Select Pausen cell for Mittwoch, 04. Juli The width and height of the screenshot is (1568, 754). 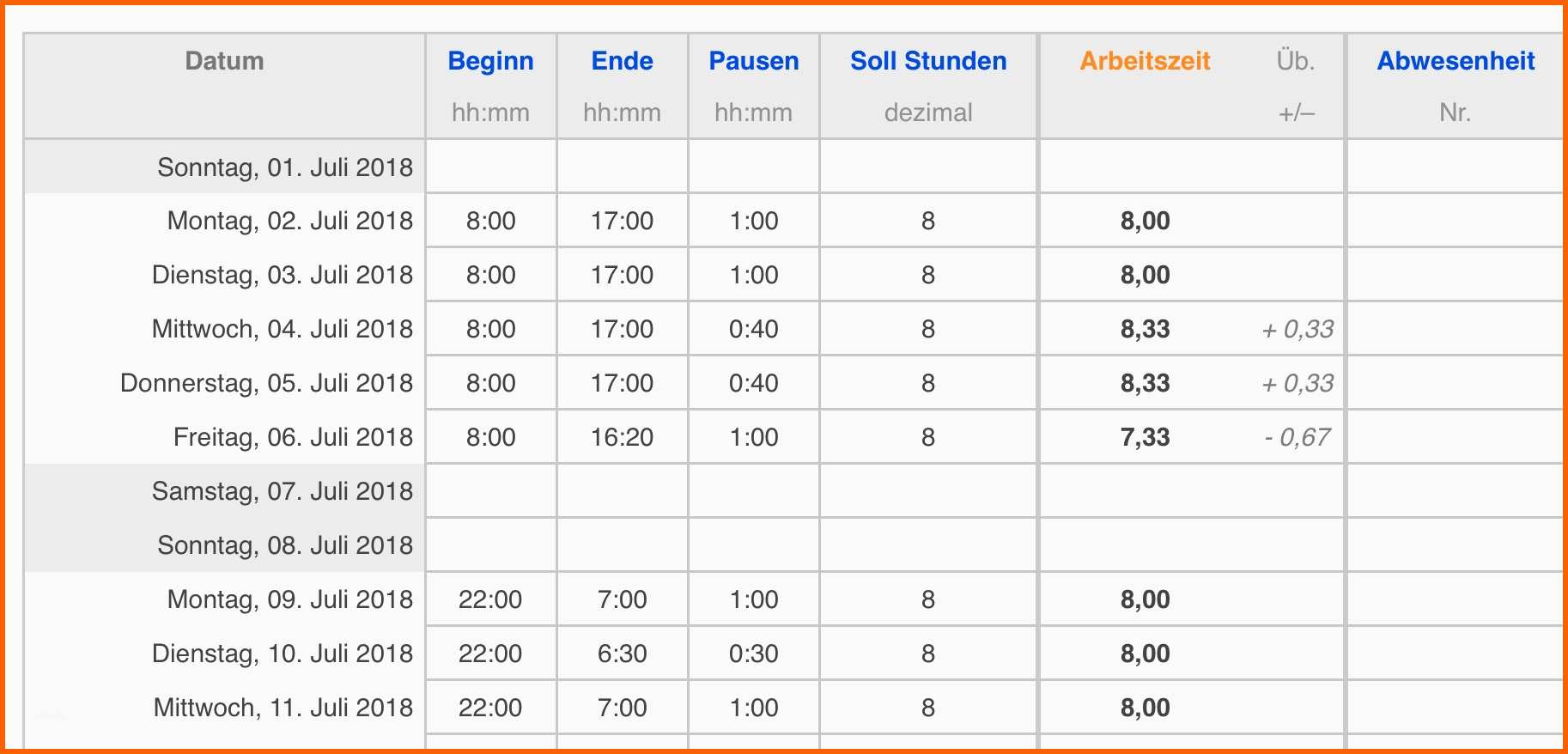pos(753,329)
